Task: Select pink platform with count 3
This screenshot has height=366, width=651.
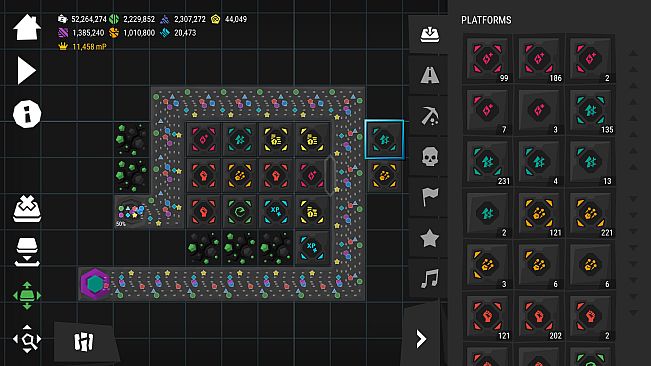Action: click(539, 111)
